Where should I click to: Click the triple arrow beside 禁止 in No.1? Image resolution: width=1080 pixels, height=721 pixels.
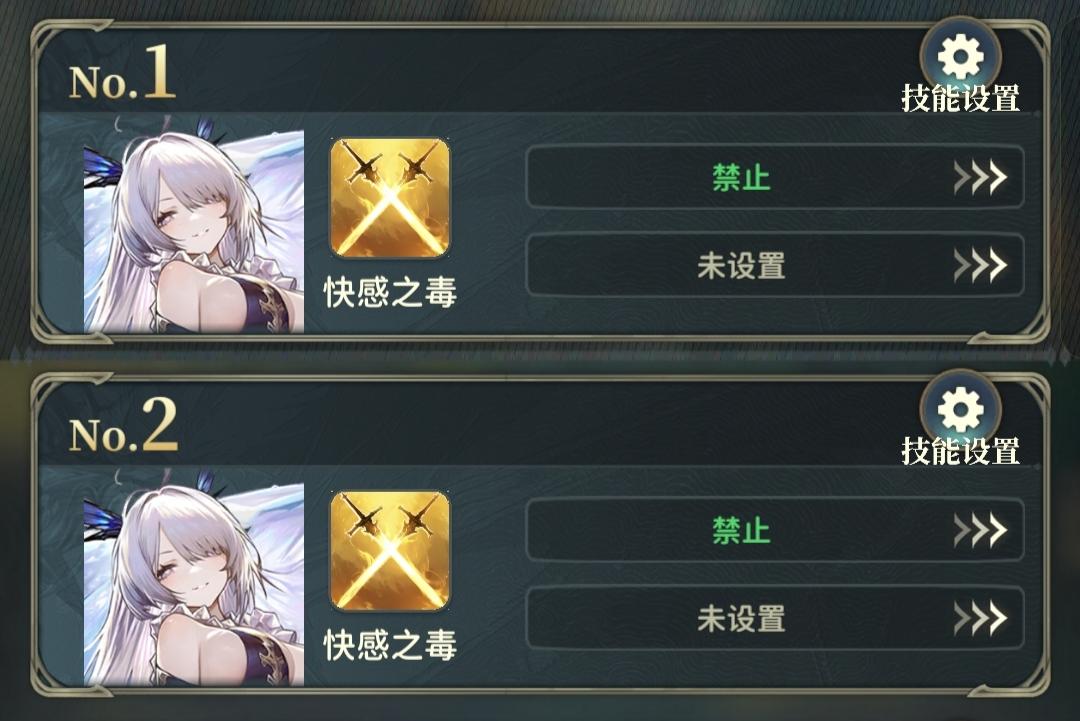pos(980,178)
